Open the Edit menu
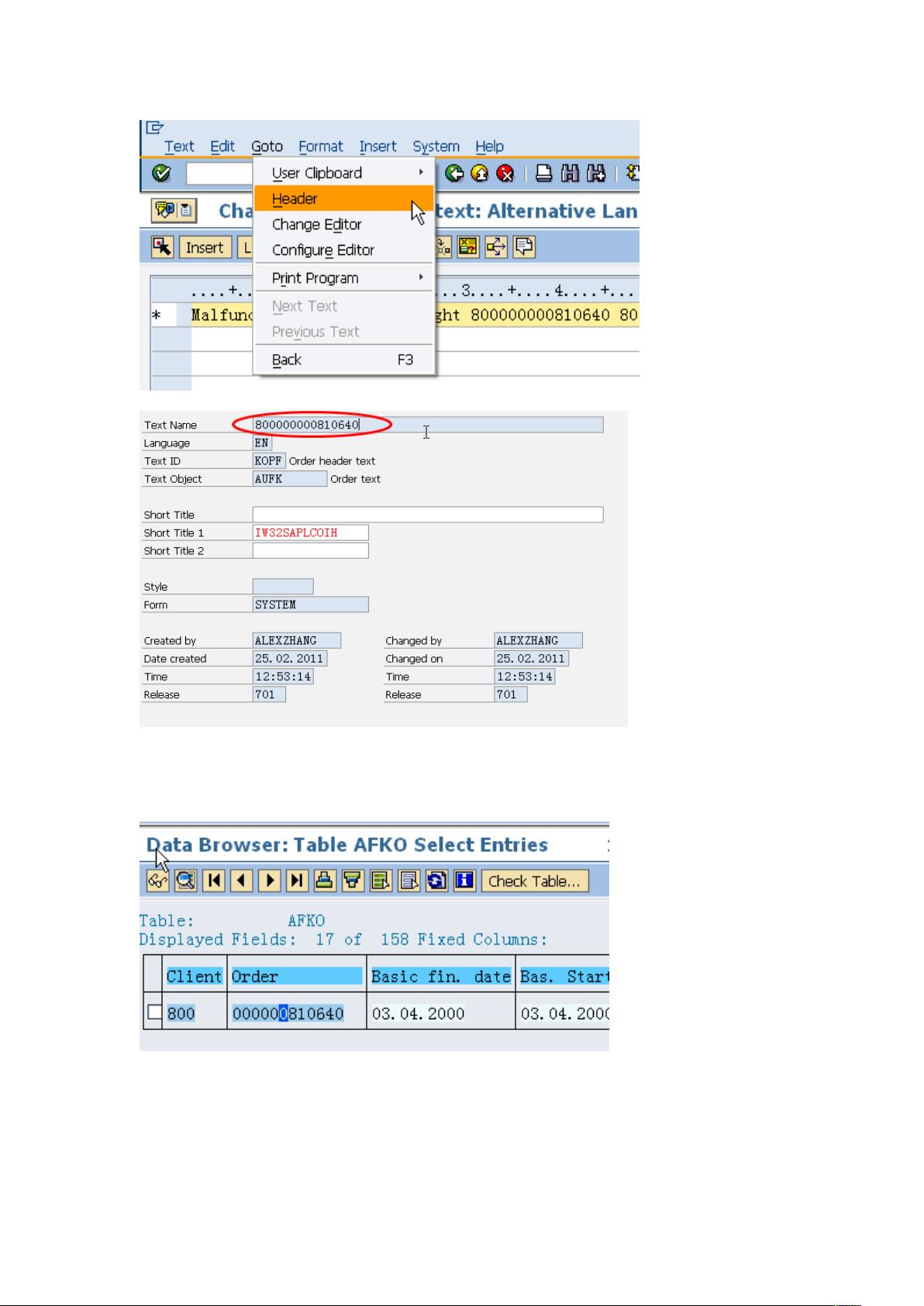Screen dimensions: 924x1306 pyautogui.click(x=222, y=146)
